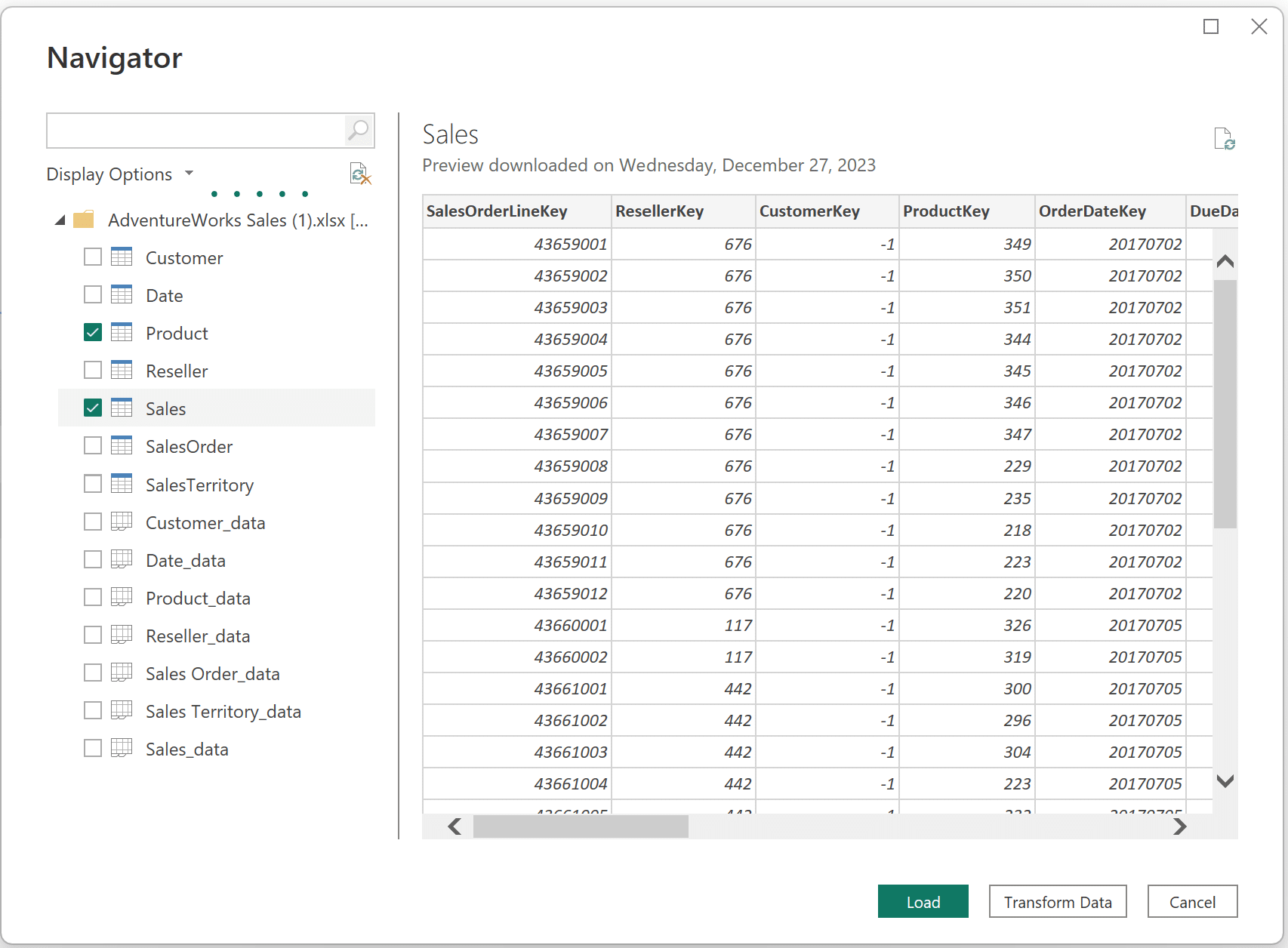Screen dimensions: 1288x948
Task: Click the SalesOrder table icon
Action: pyautogui.click(x=122, y=446)
